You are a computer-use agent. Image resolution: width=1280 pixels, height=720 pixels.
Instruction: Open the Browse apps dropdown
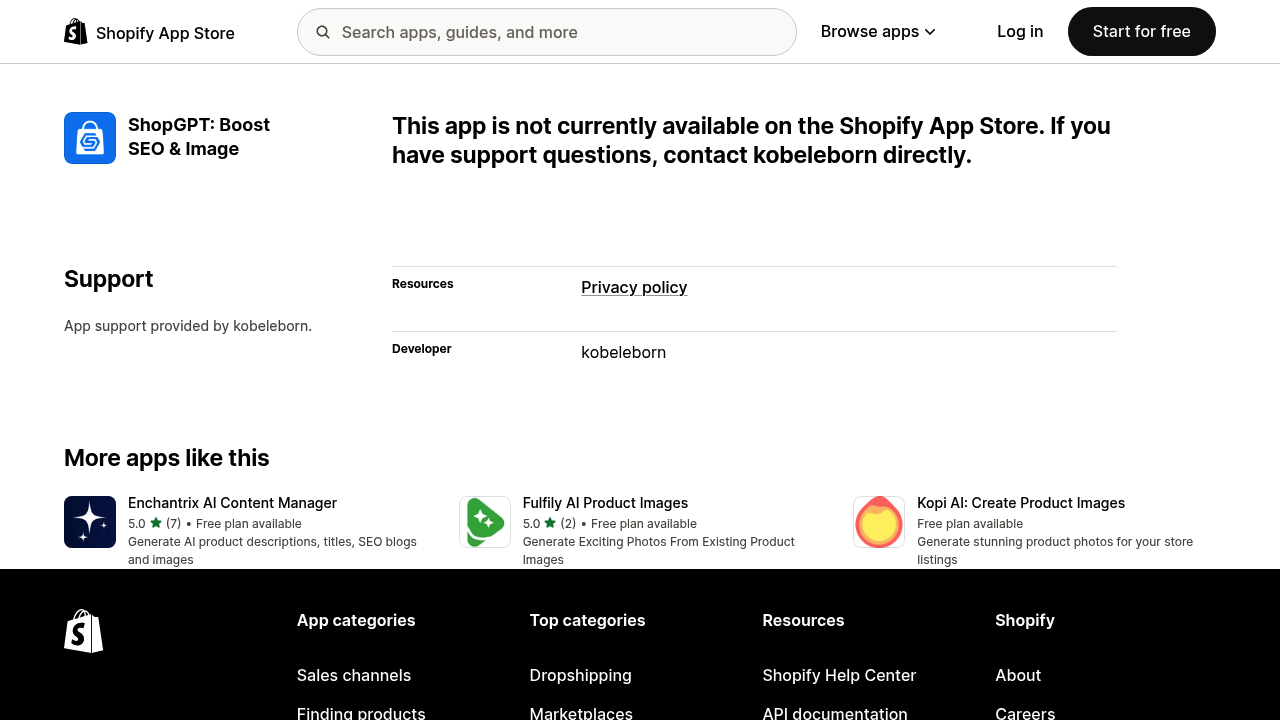pyautogui.click(x=877, y=31)
